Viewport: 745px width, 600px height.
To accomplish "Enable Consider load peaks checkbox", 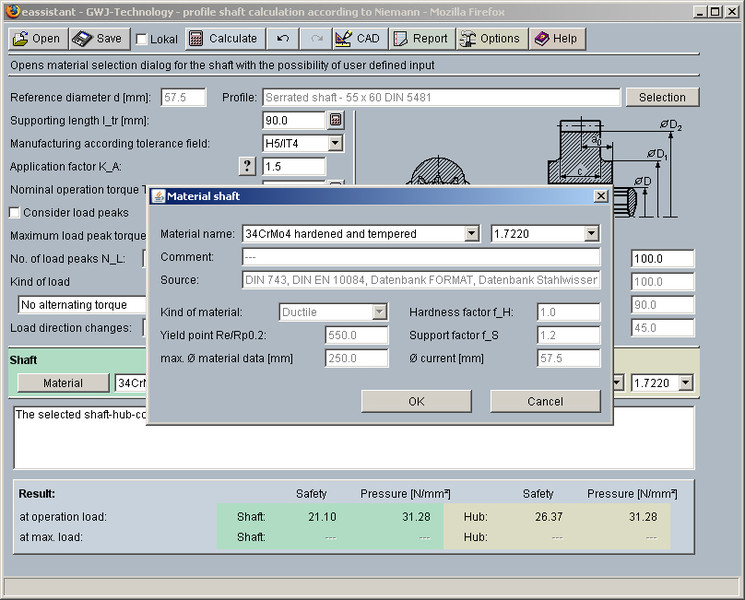I will point(15,213).
